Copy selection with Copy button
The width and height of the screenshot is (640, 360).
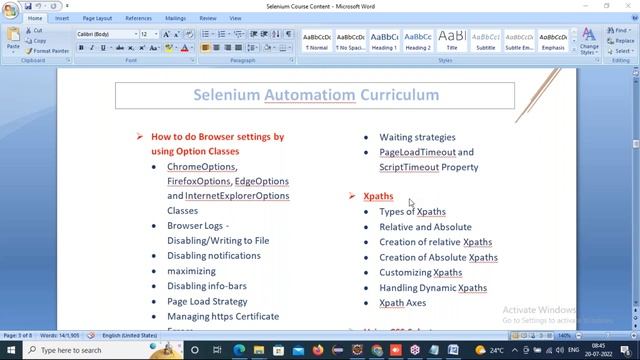[36, 41]
